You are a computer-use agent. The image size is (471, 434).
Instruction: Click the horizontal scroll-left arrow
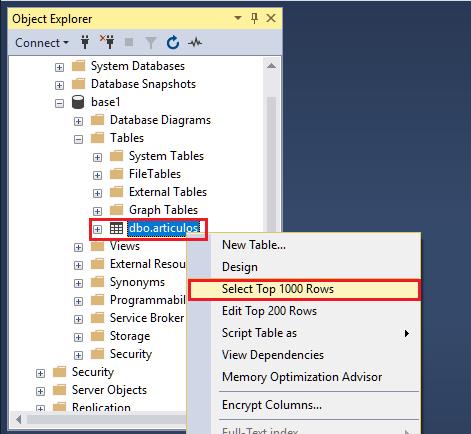click(18, 419)
